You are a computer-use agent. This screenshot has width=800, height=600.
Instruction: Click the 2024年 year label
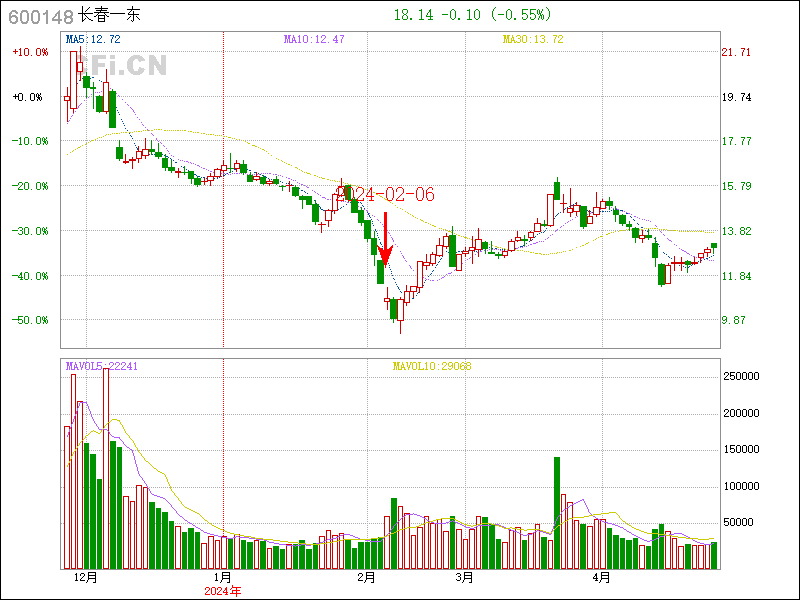223,591
